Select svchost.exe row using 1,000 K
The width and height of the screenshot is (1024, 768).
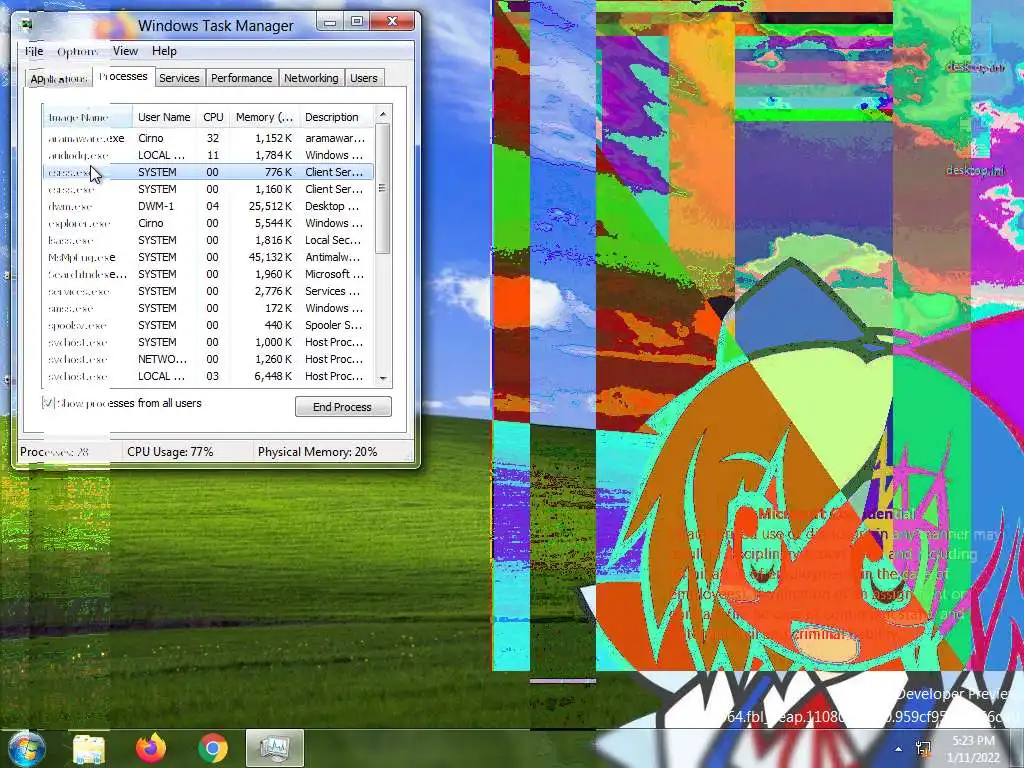209,342
